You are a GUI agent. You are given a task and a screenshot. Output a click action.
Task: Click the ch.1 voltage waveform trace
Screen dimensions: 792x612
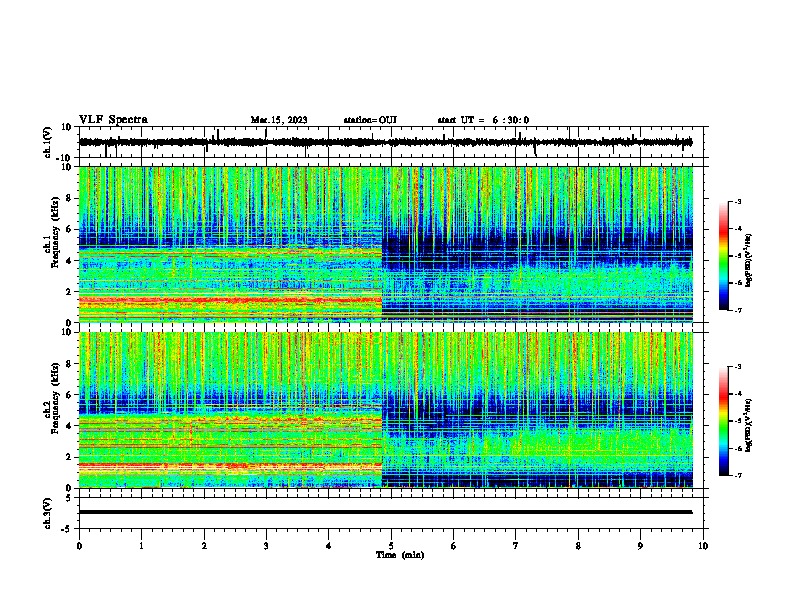[x=385, y=142]
